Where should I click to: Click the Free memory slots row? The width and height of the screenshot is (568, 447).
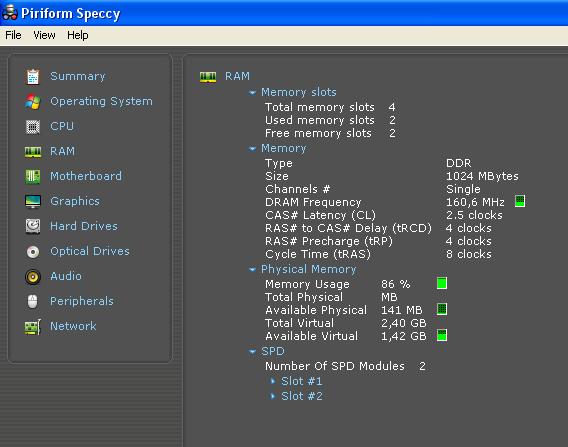coord(330,133)
